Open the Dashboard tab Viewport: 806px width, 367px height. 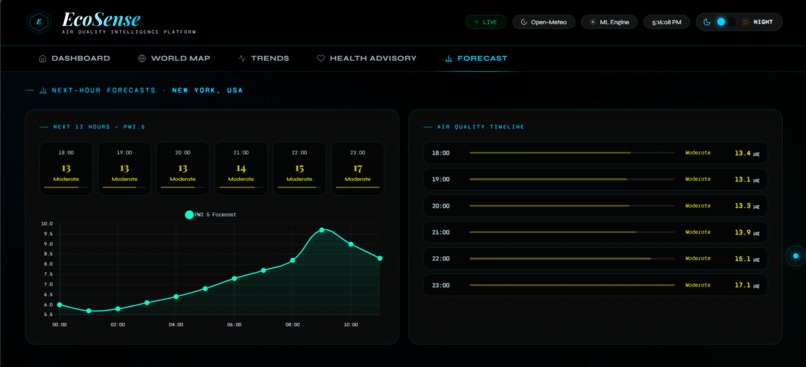click(x=75, y=59)
